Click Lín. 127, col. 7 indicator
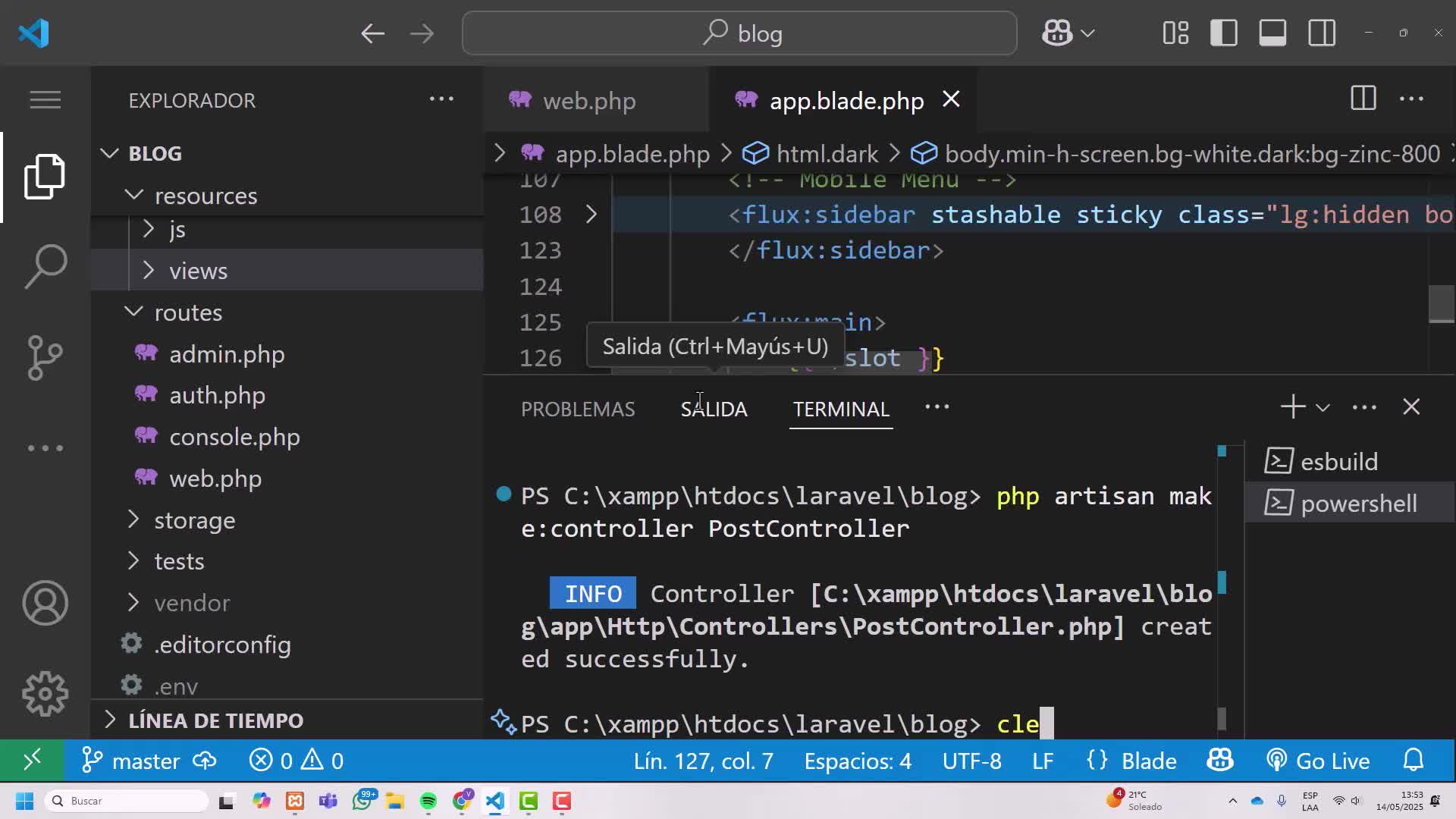The height and width of the screenshot is (819, 1456). (703, 761)
